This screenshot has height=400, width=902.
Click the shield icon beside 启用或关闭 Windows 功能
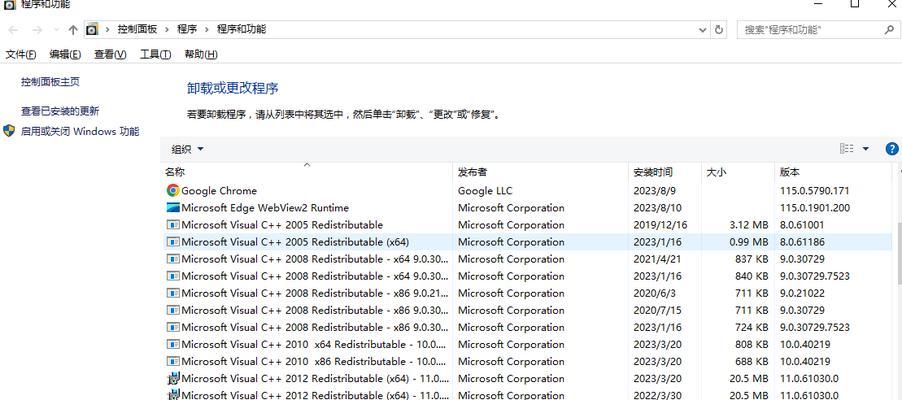click(x=9, y=131)
